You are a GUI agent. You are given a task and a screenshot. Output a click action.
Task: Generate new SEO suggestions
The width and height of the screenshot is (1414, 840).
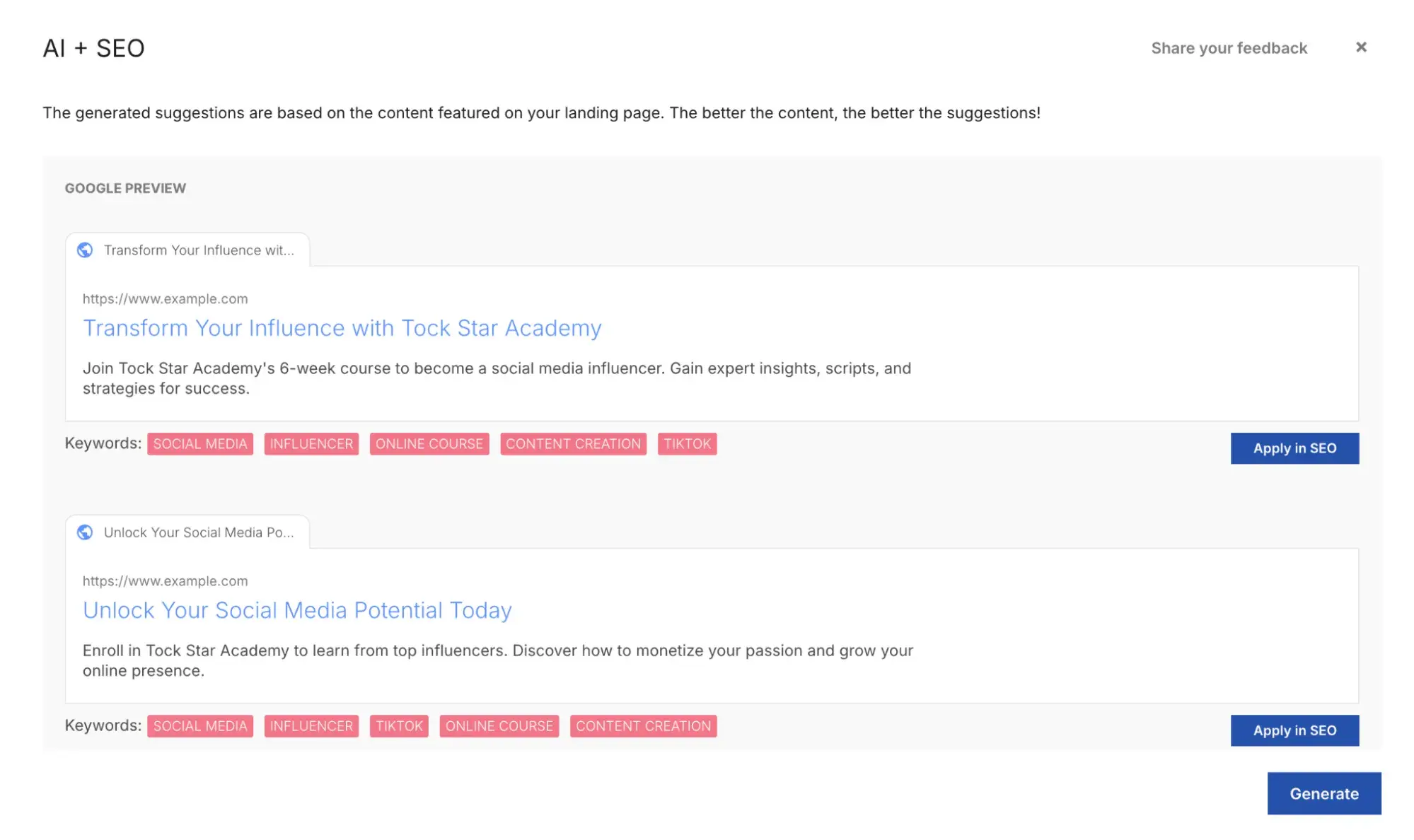pyautogui.click(x=1323, y=793)
